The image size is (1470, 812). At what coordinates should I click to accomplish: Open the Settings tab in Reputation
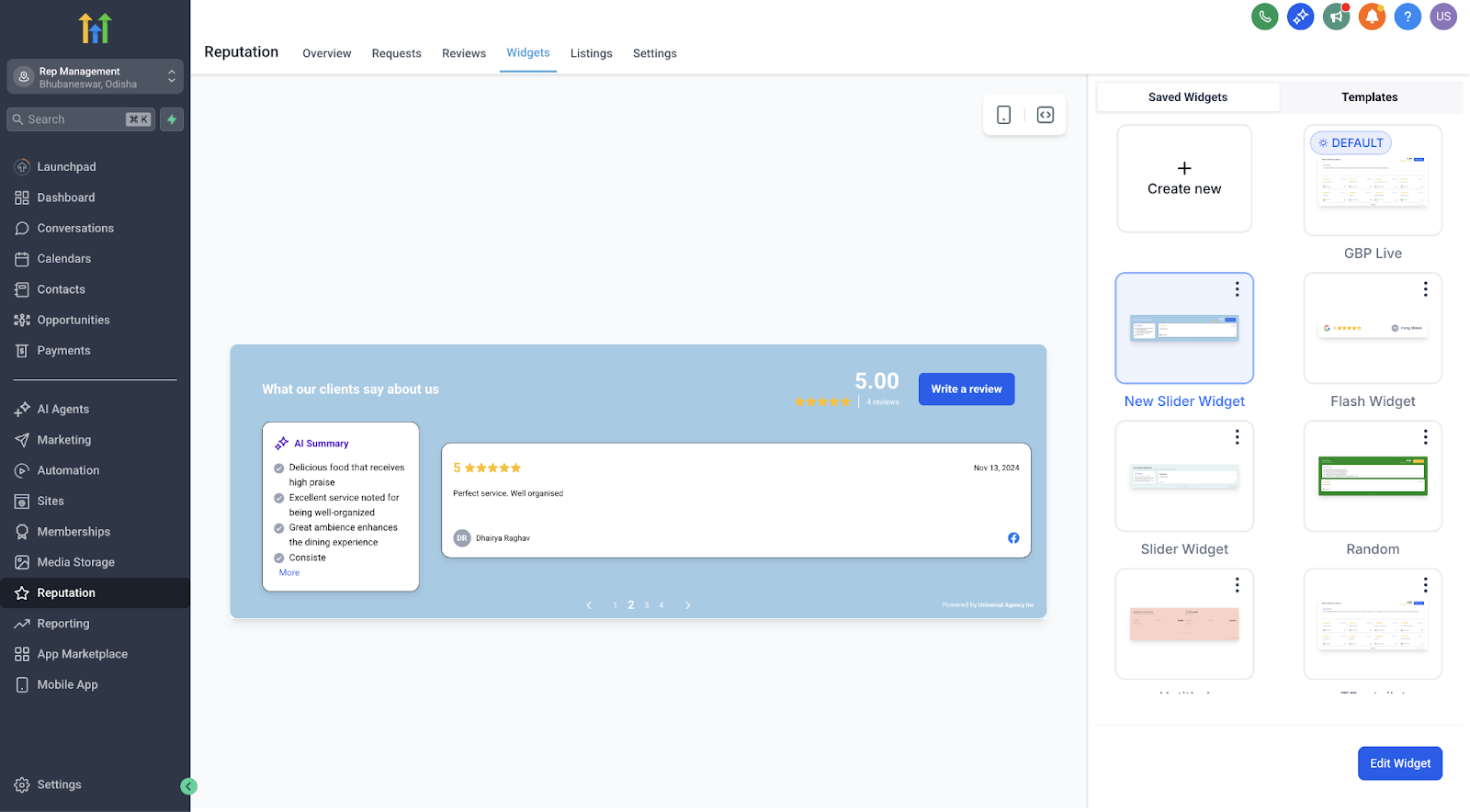pyautogui.click(x=655, y=53)
